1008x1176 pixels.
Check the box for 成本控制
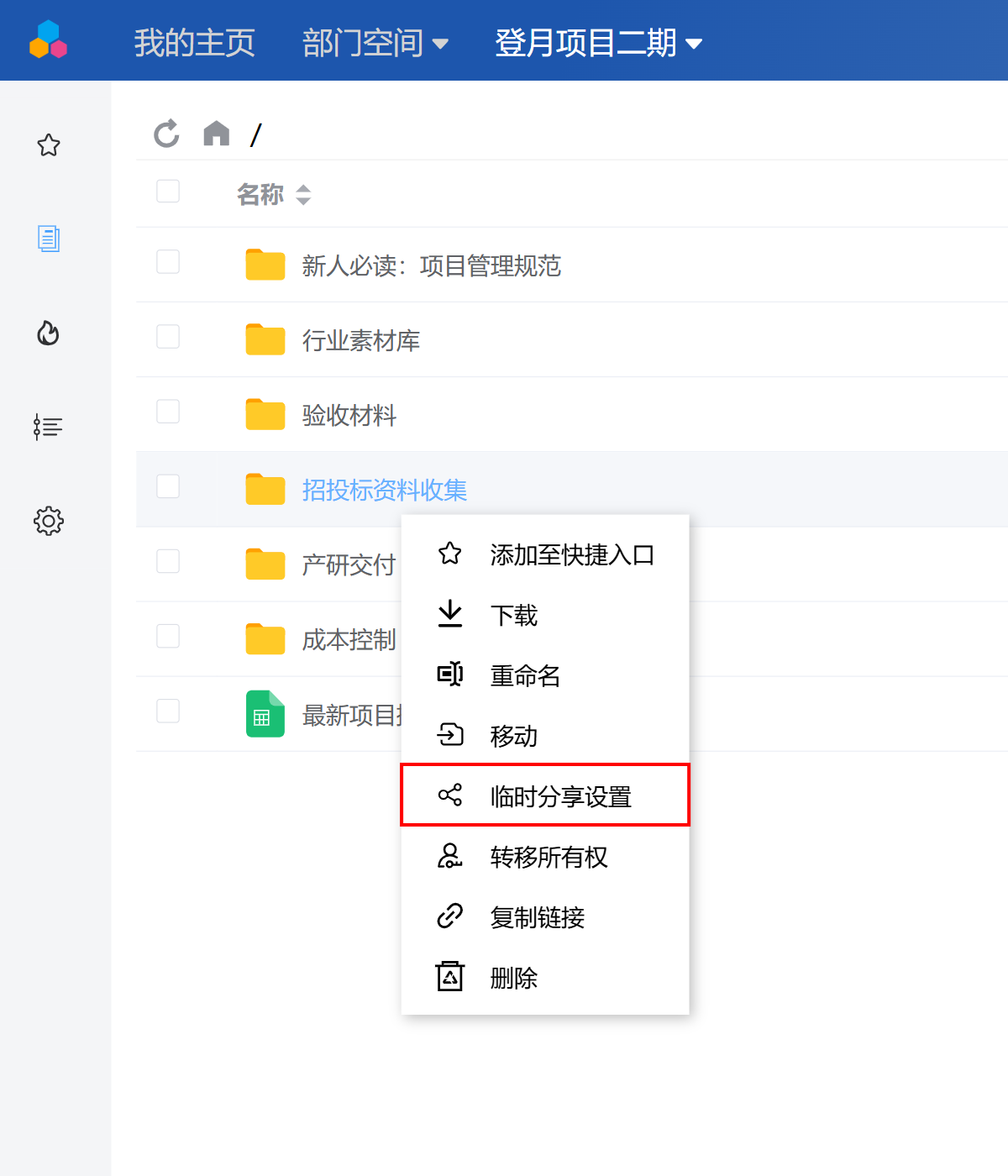[x=168, y=635]
